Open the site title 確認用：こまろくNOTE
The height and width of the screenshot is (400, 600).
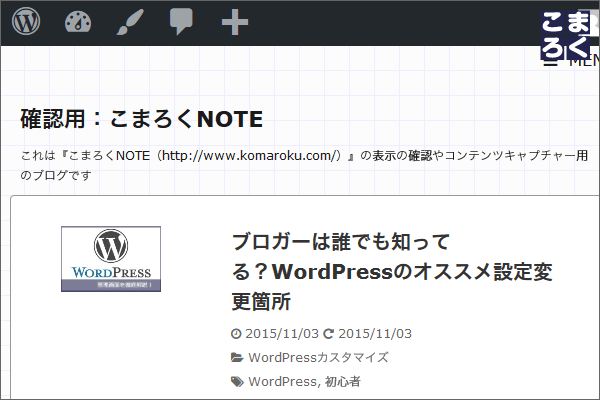142,119
